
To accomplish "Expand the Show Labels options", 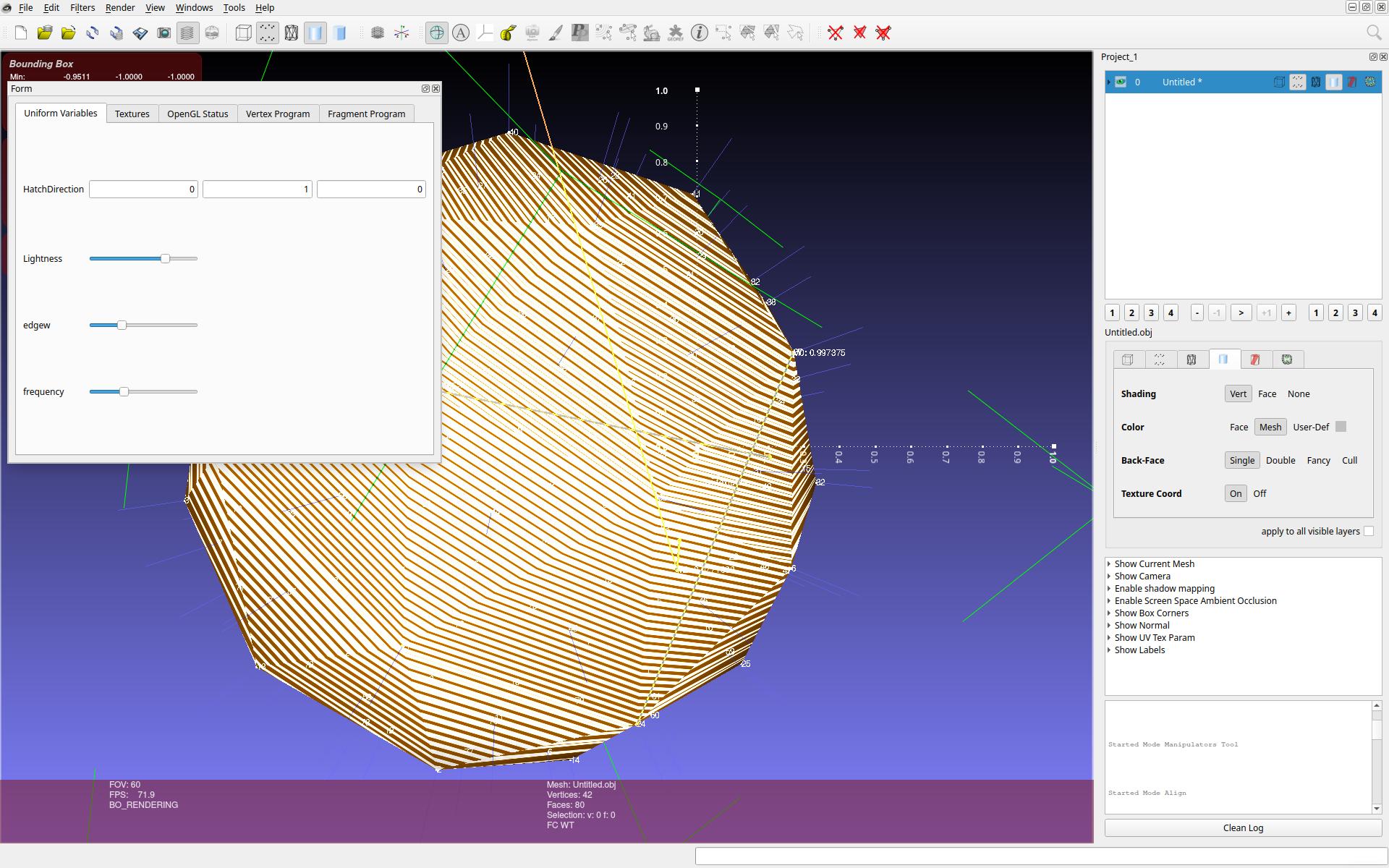I will (1109, 650).
